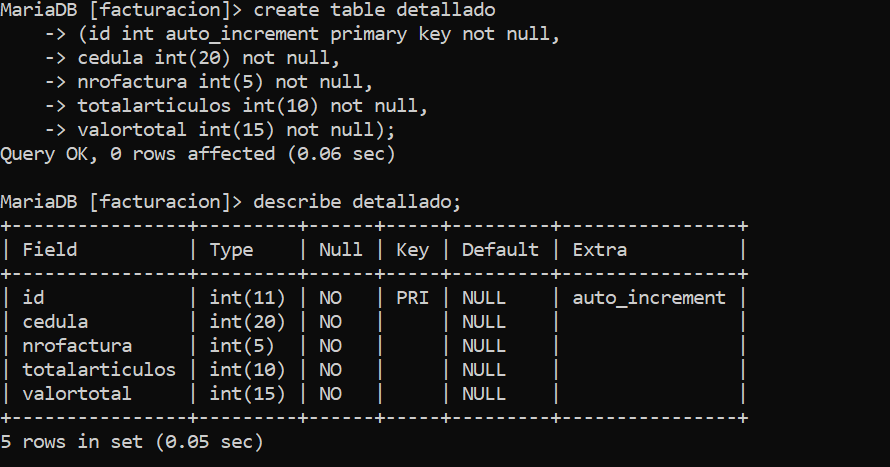Viewport: 890px width, 467px height.
Task: Click the 'auto_increment' value in Extra column
Action: (649, 297)
